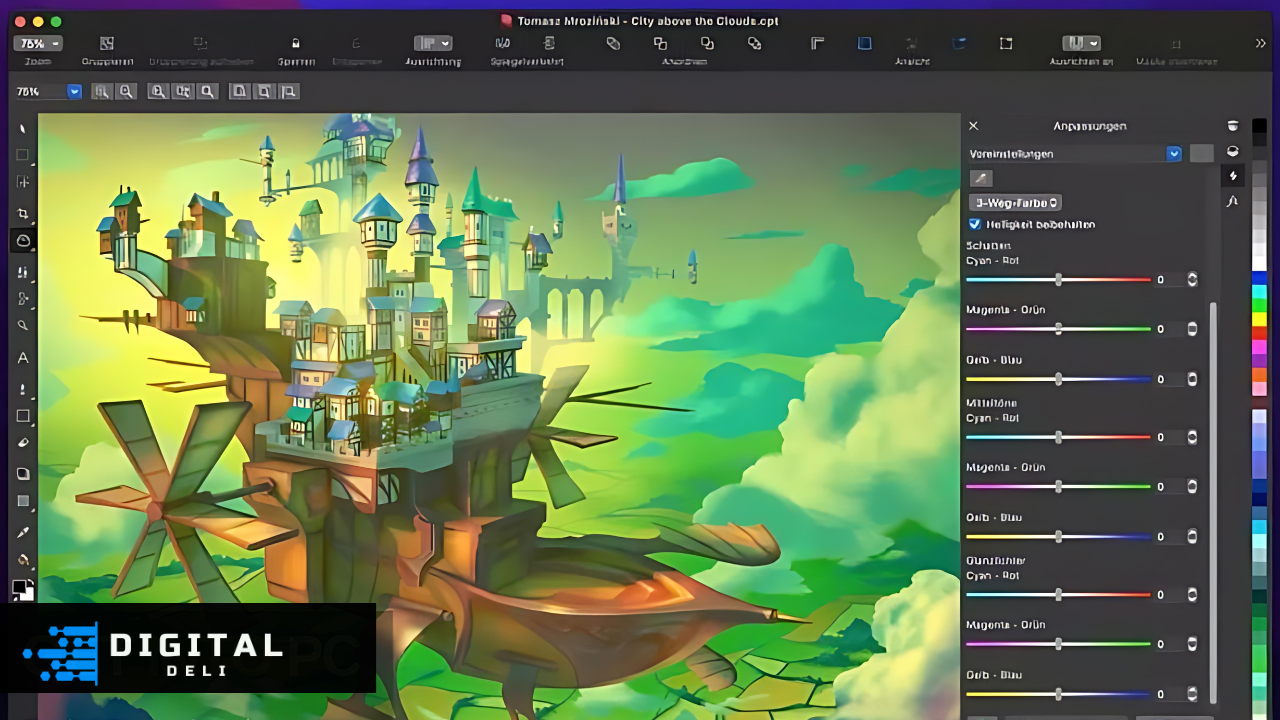1280x720 pixels.
Task: Show more toolbar items with the double chevron
Action: pos(1261,43)
